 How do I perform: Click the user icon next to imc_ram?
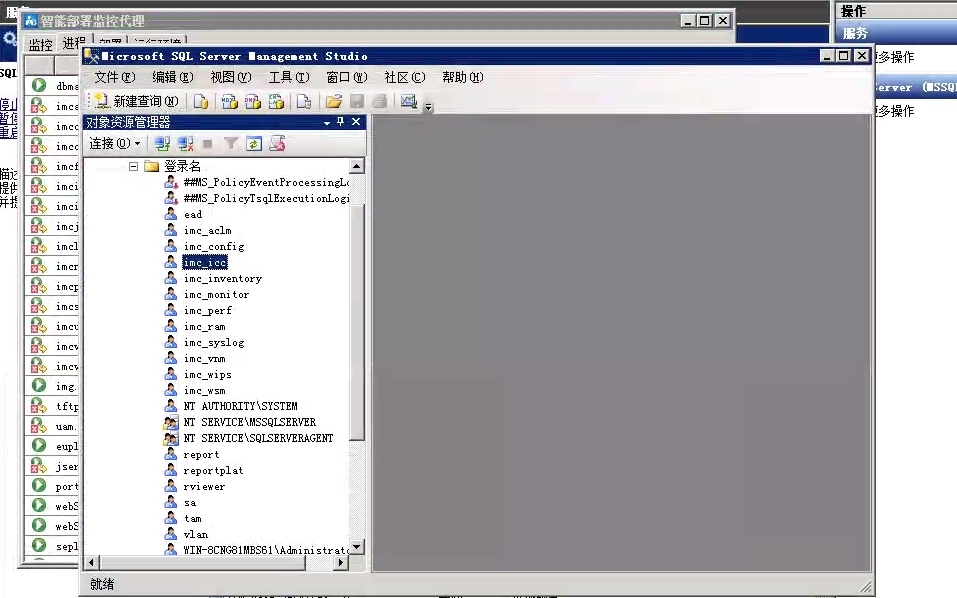click(171, 326)
